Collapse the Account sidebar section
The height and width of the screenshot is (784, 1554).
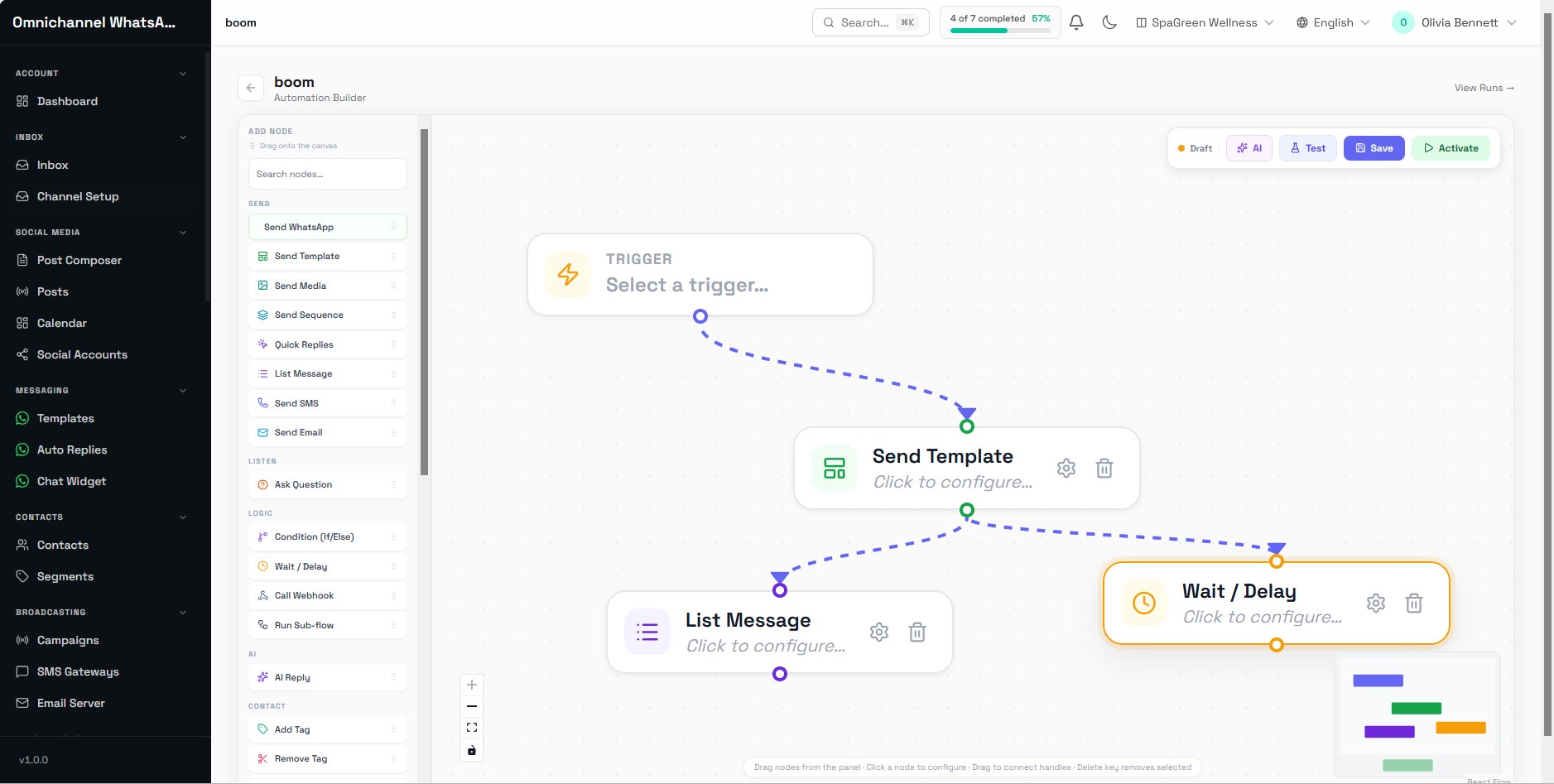pyautogui.click(x=183, y=74)
